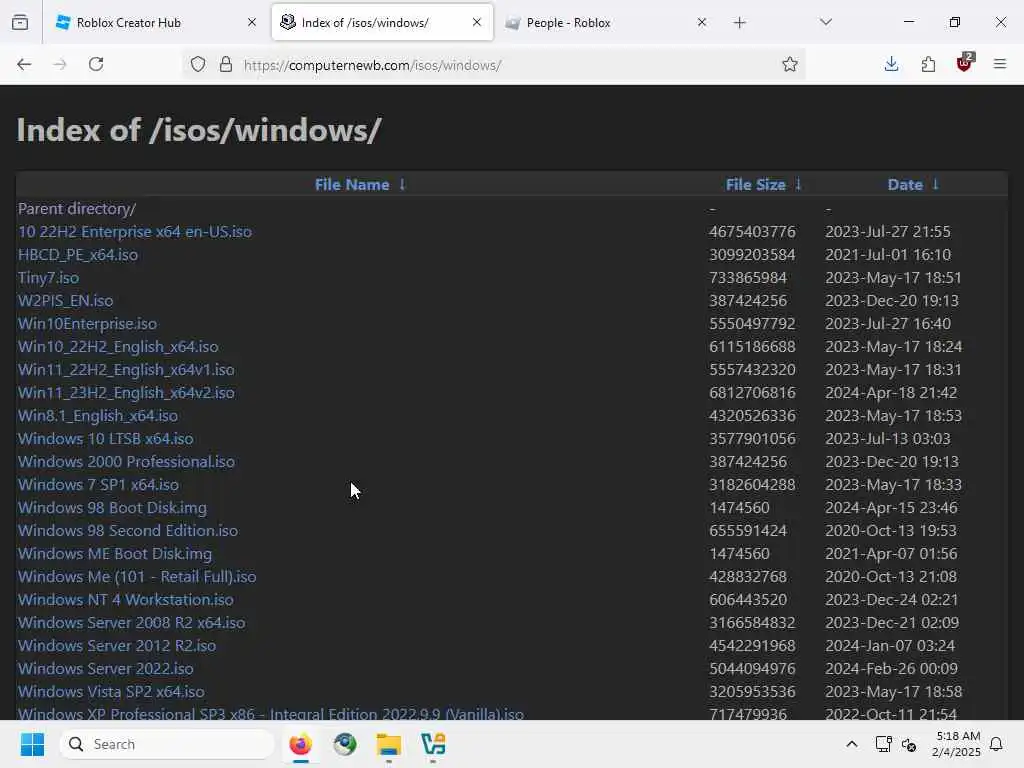Image resolution: width=1024 pixels, height=768 pixels.
Task: Open Win10Enterprise.iso link
Action: coord(88,324)
